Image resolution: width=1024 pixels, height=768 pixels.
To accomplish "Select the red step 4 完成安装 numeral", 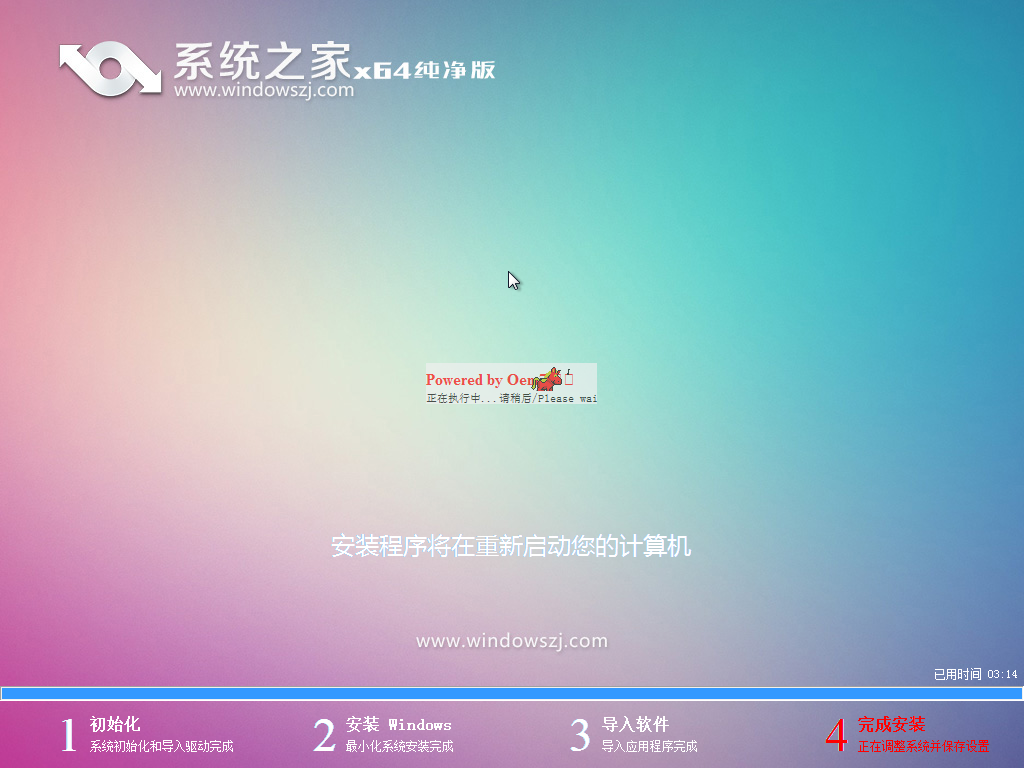I will 836,735.
